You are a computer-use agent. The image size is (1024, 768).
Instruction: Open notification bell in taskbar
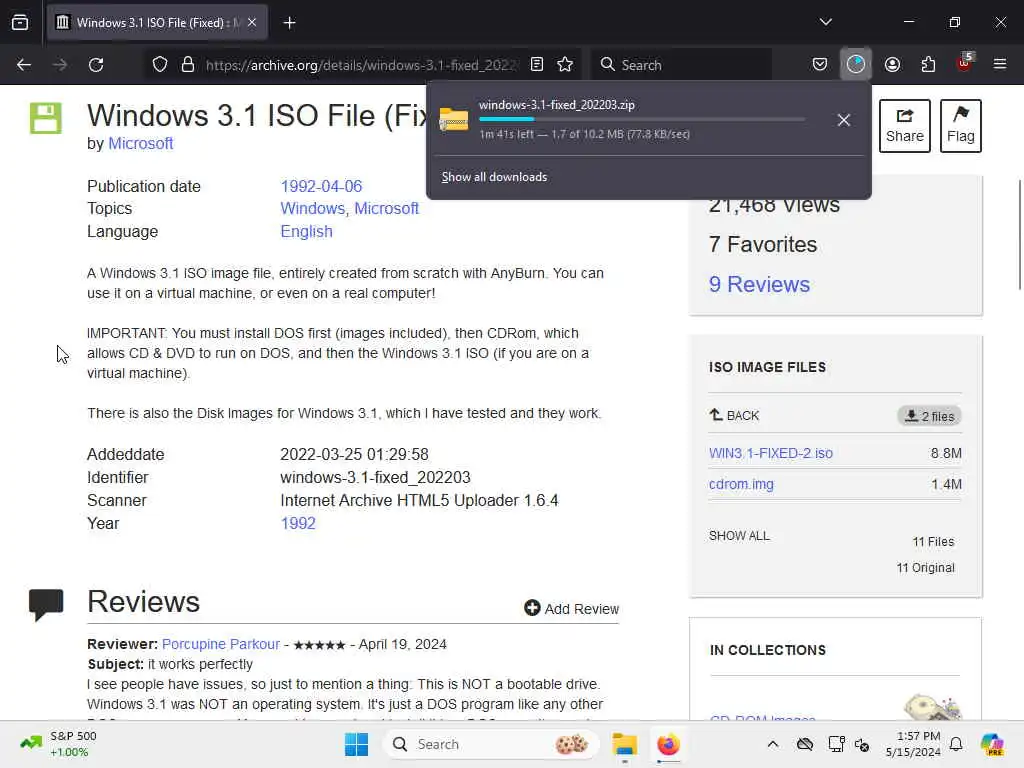[x=956, y=744]
